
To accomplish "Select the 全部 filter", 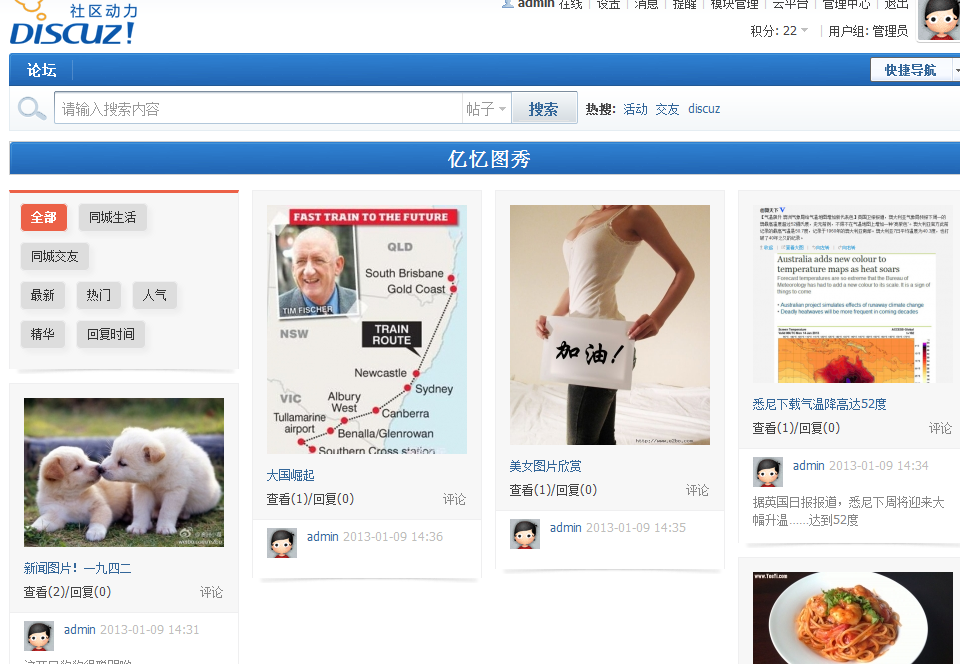I will [43, 217].
